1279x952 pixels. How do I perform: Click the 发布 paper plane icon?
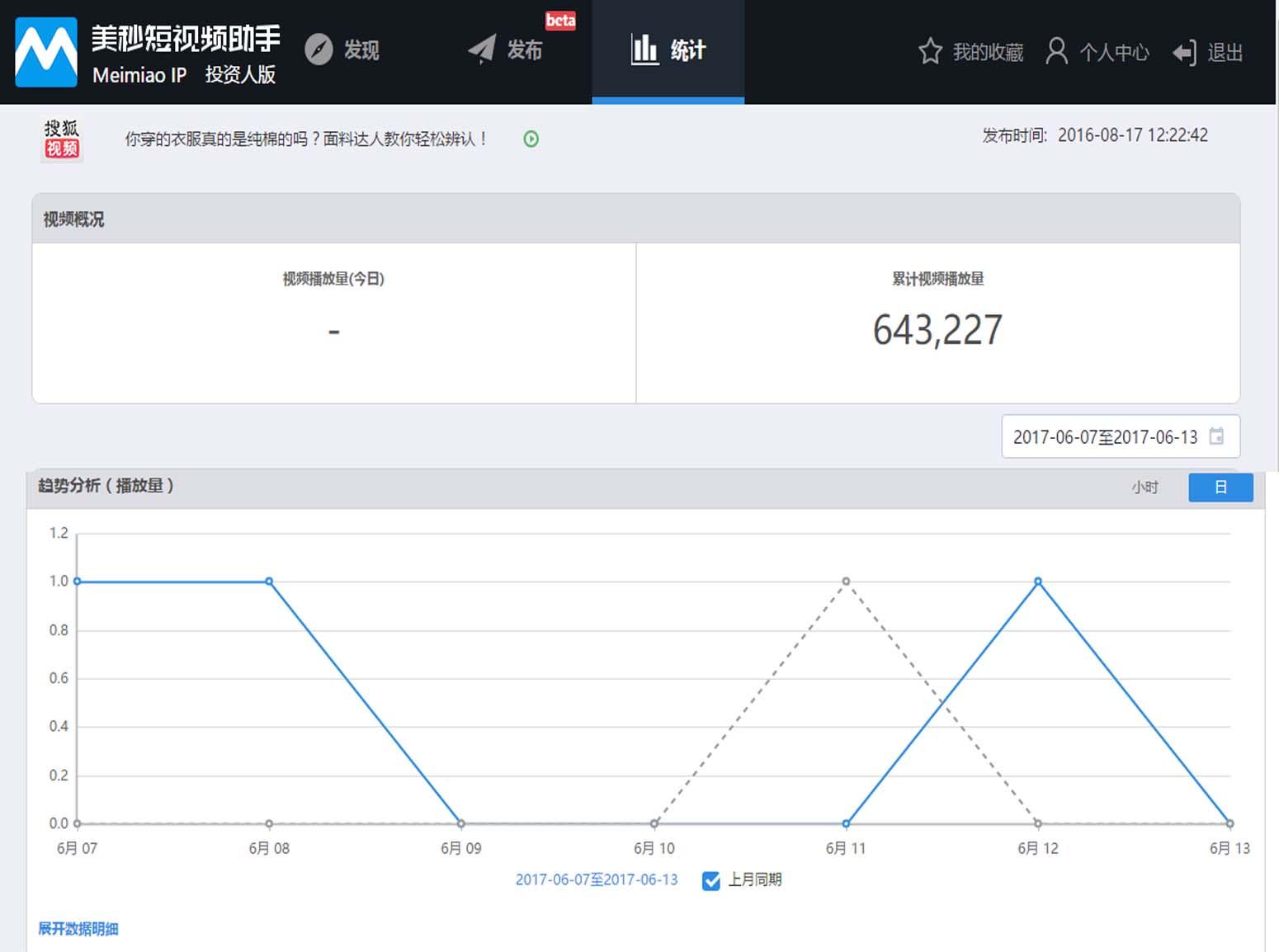pyautogui.click(x=482, y=49)
